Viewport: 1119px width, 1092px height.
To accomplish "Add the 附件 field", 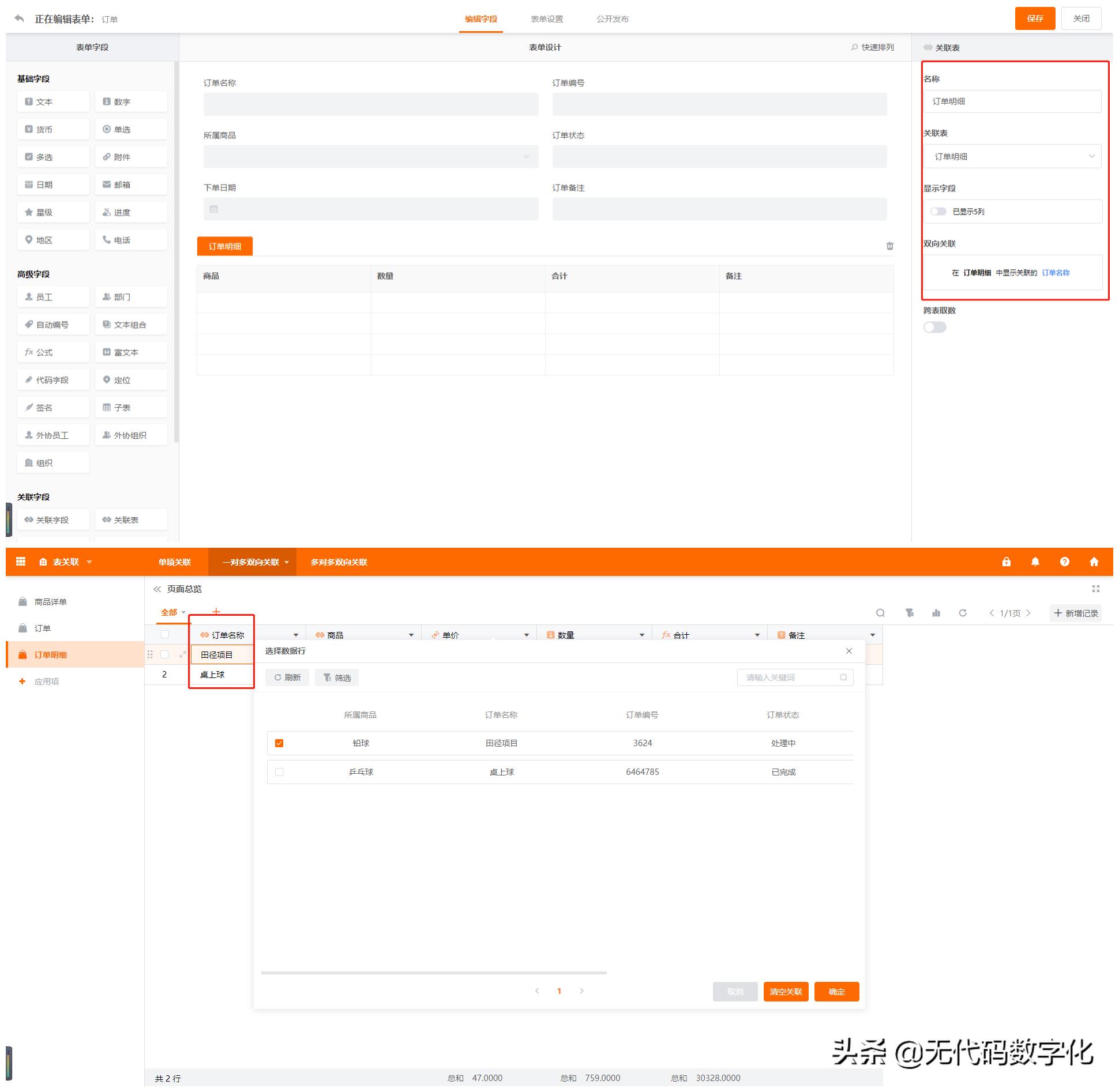I will (x=131, y=157).
